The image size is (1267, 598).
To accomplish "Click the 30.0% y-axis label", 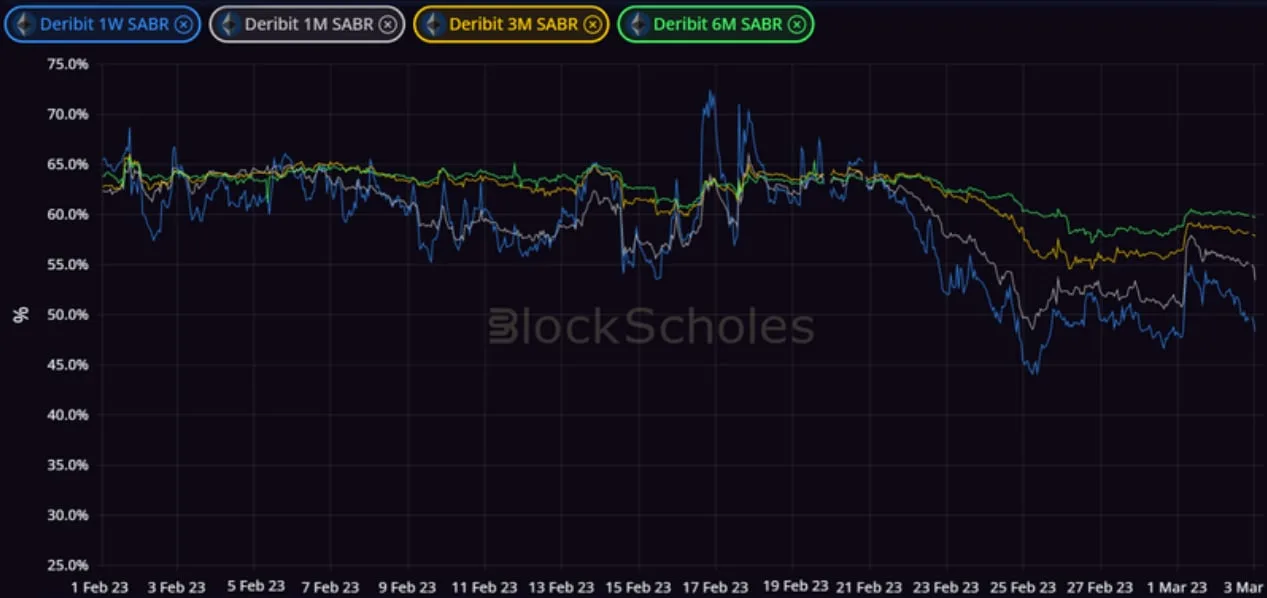I will coord(68,515).
